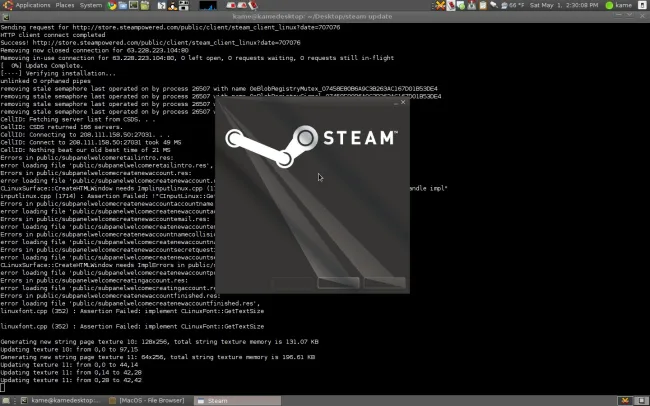This screenshot has height=406, width=650.
Task: Click the orange X icon in the bottom-right panel
Action: coord(625,401)
